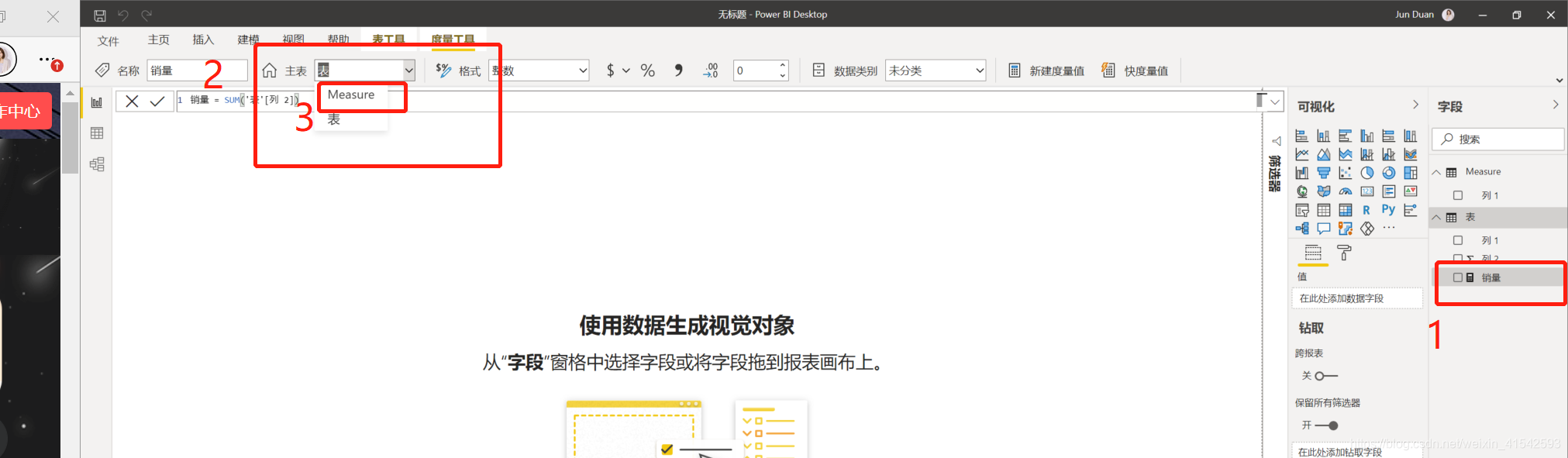Select the scatter chart visual

point(1346,173)
